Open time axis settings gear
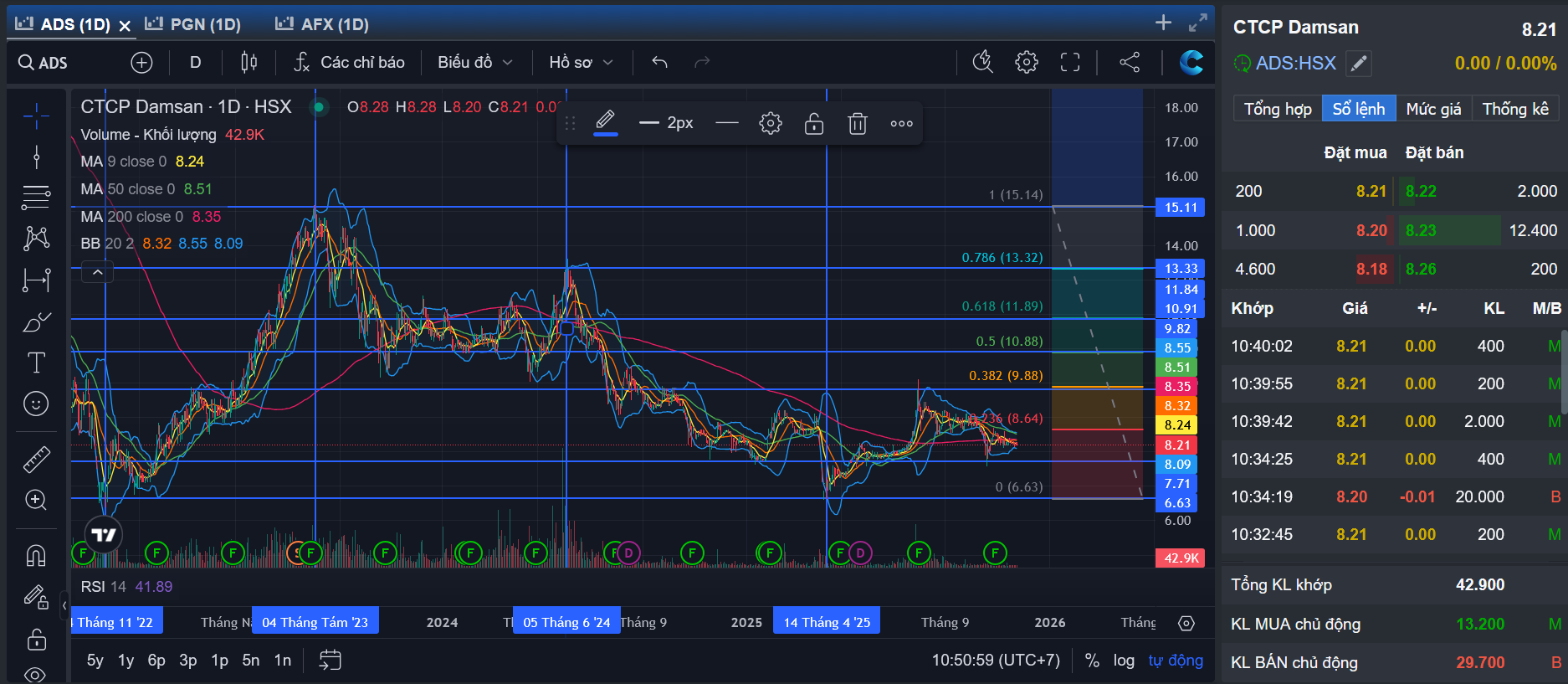1568x684 pixels. tap(1186, 623)
